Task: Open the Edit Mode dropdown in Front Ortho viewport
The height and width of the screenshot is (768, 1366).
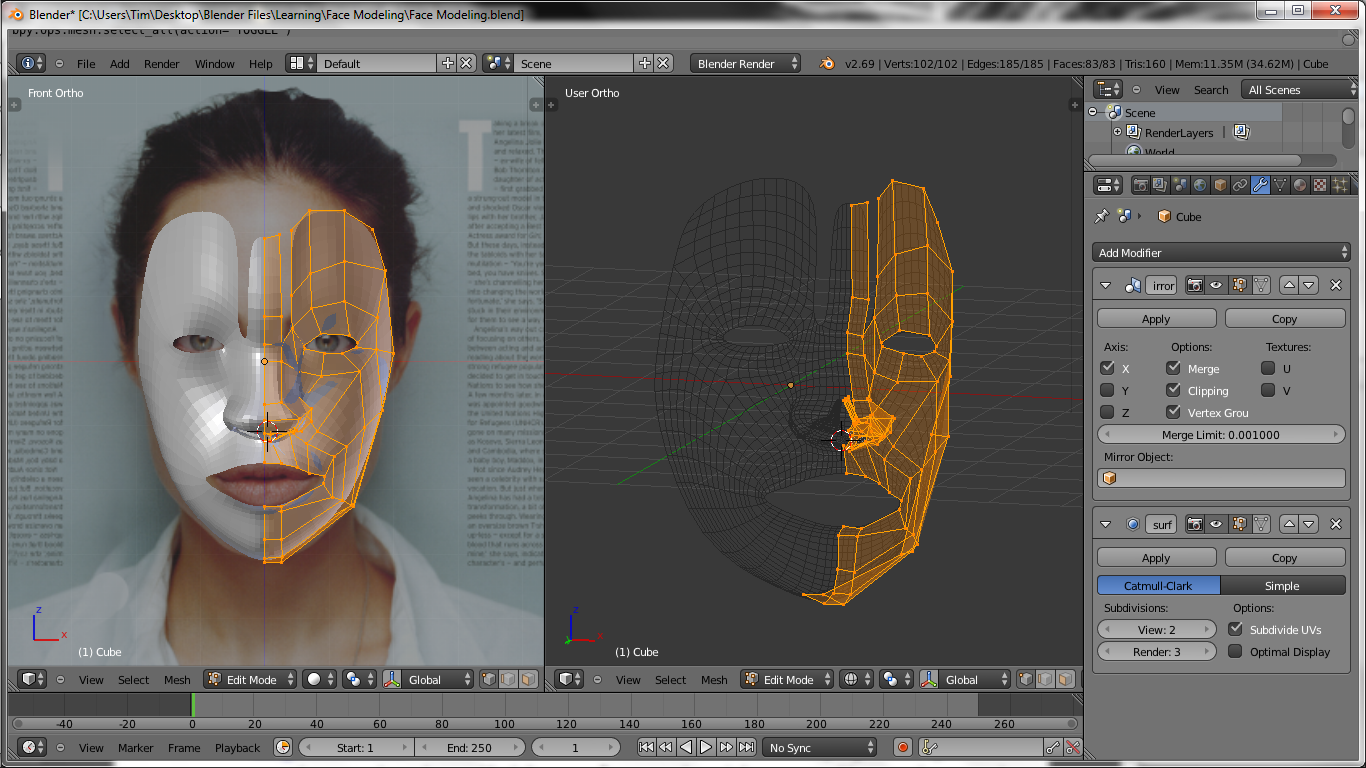Action: click(x=249, y=679)
